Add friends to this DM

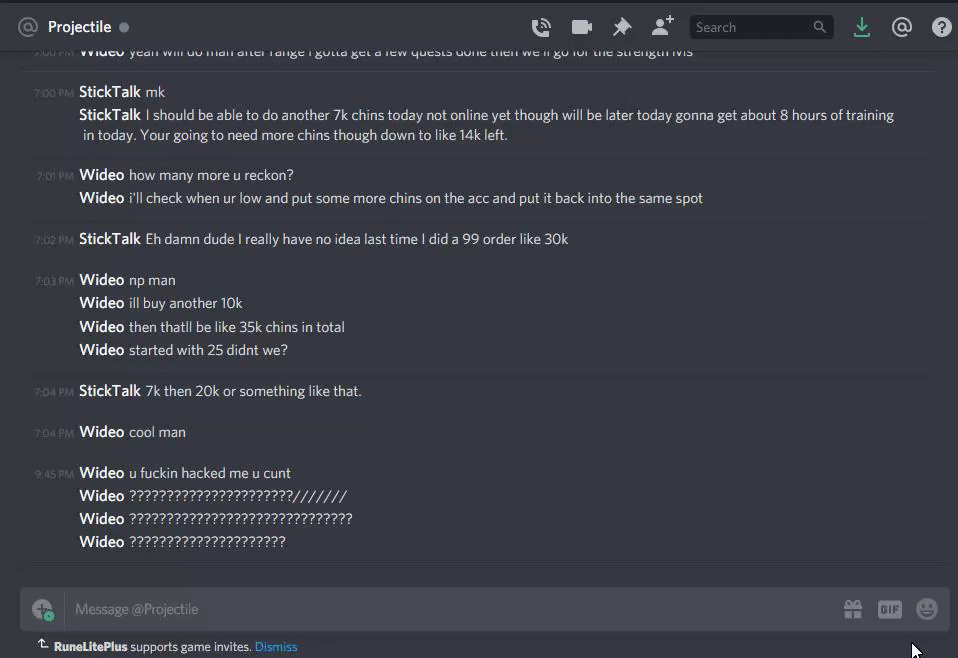pyautogui.click(x=662, y=26)
